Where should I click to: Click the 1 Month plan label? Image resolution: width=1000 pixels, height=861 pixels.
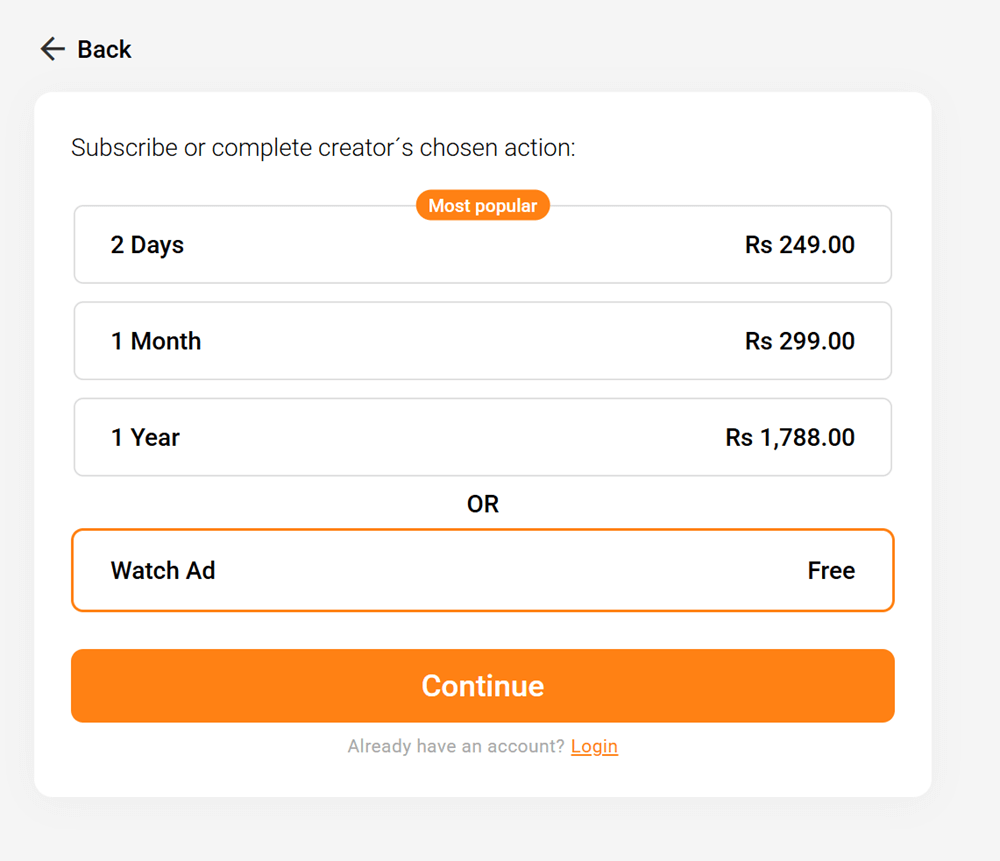pos(156,340)
